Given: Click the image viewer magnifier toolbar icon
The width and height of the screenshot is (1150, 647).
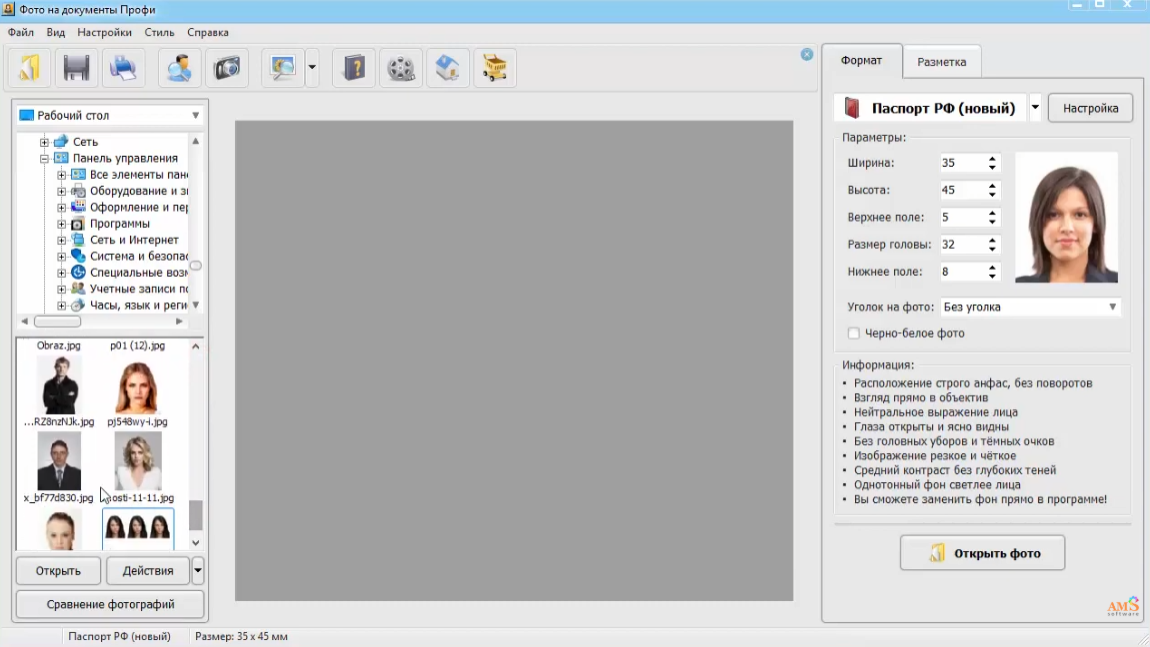Looking at the screenshot, I should [283, 68].
